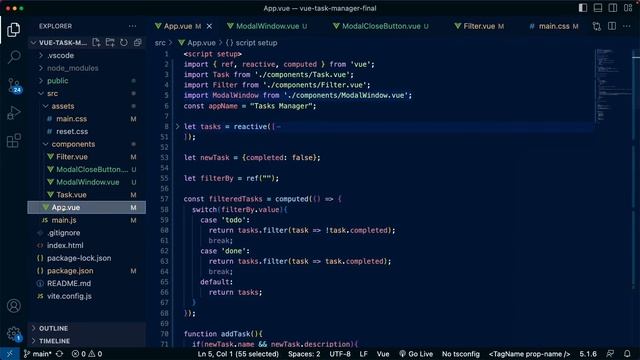The height and width of the screenshot is (360, 640).
Task: Click the 5.1.6 TypeScript version item
Action: (x=588, y=354)
